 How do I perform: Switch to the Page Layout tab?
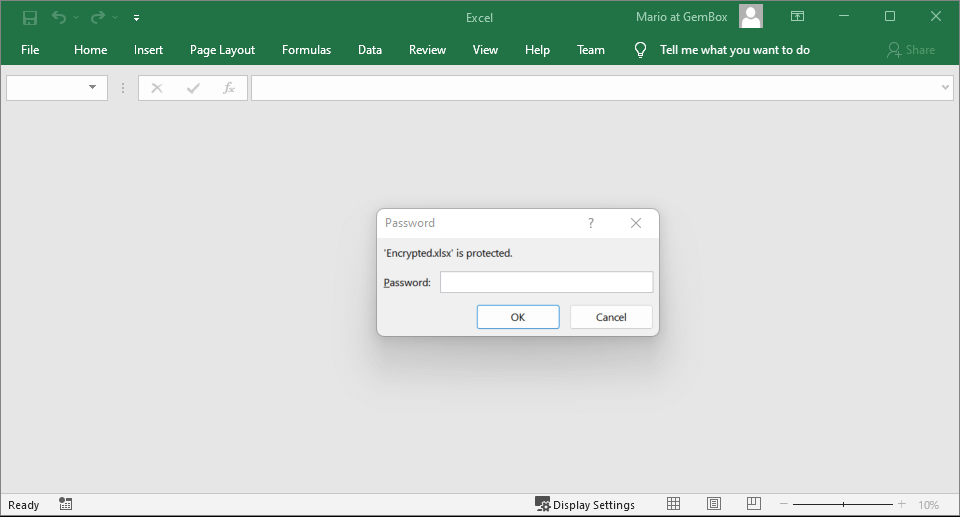(222, 50)
